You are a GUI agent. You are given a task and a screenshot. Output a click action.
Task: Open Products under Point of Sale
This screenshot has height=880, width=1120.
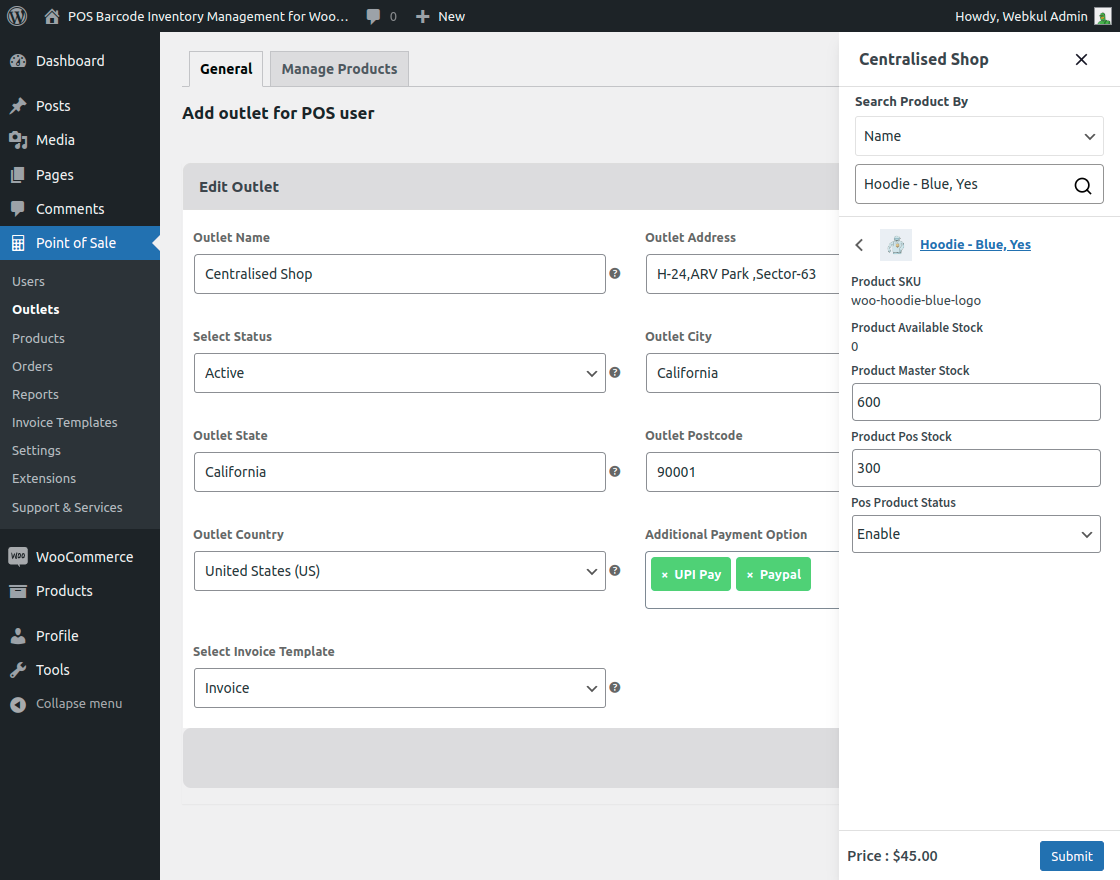coord(38,338)
